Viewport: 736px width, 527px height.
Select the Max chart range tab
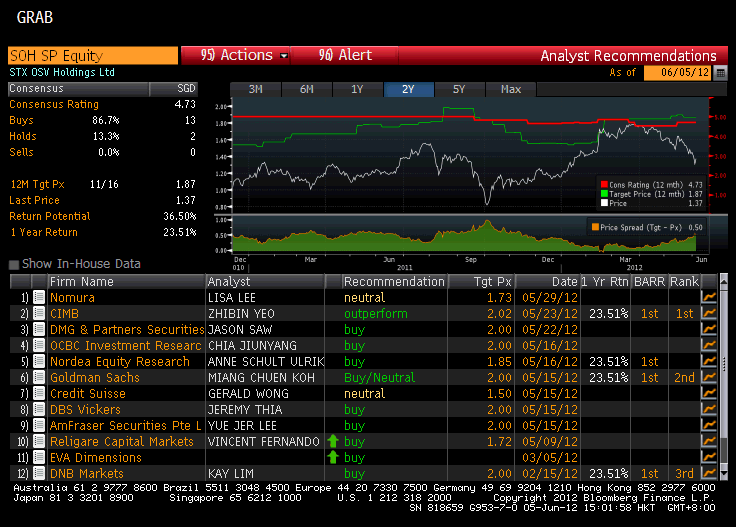pyautogui.click(x=511, y=89)
